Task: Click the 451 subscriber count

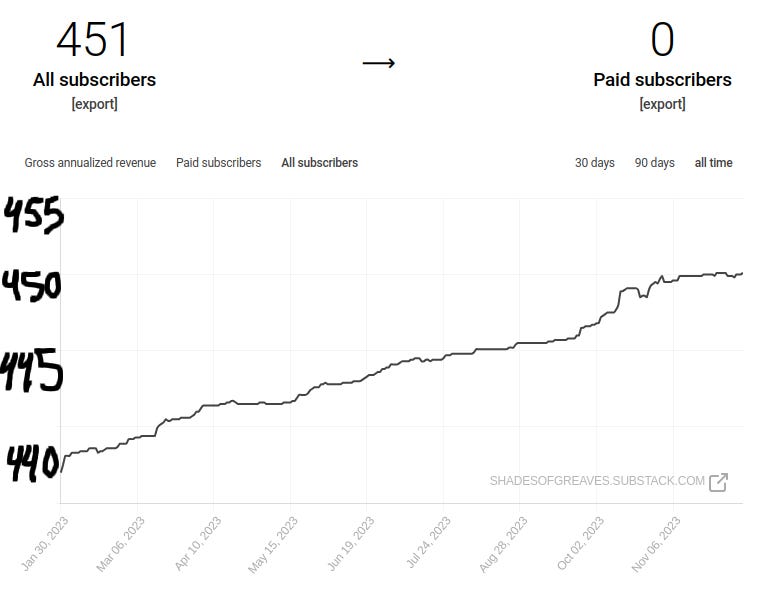Action: (x=93, y=40)
